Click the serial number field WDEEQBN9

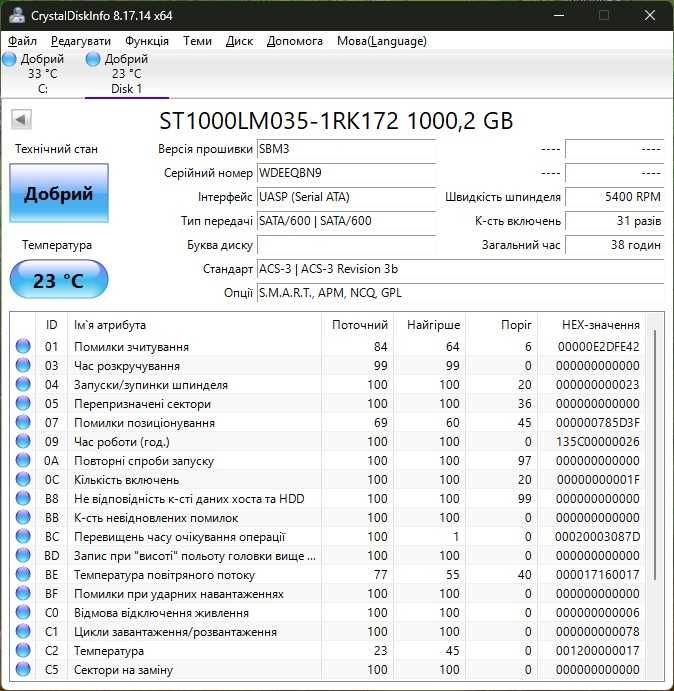point(346,173)
